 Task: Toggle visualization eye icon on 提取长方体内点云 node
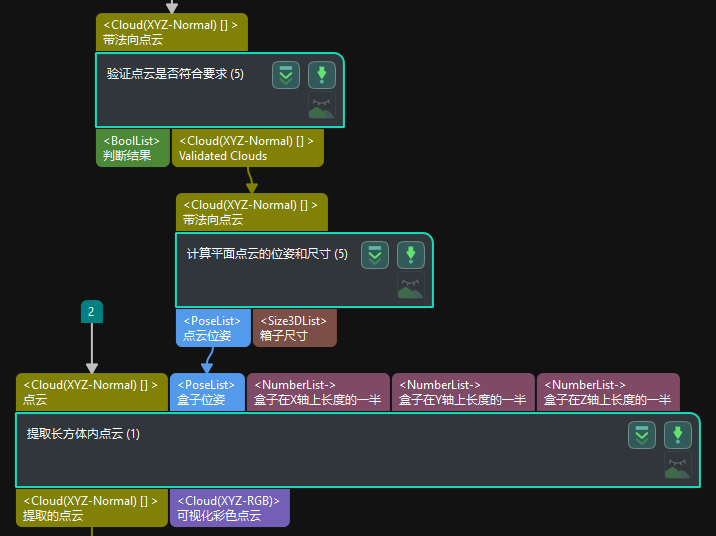[678, 465]
